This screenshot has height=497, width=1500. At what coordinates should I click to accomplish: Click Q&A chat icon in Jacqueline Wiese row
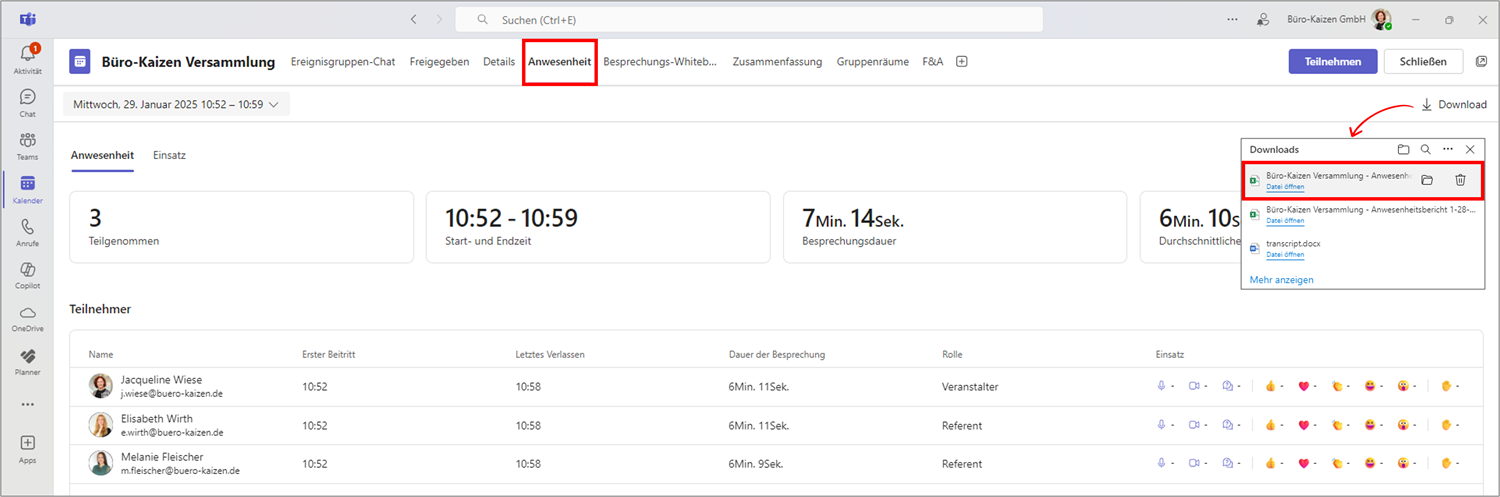1227,386
